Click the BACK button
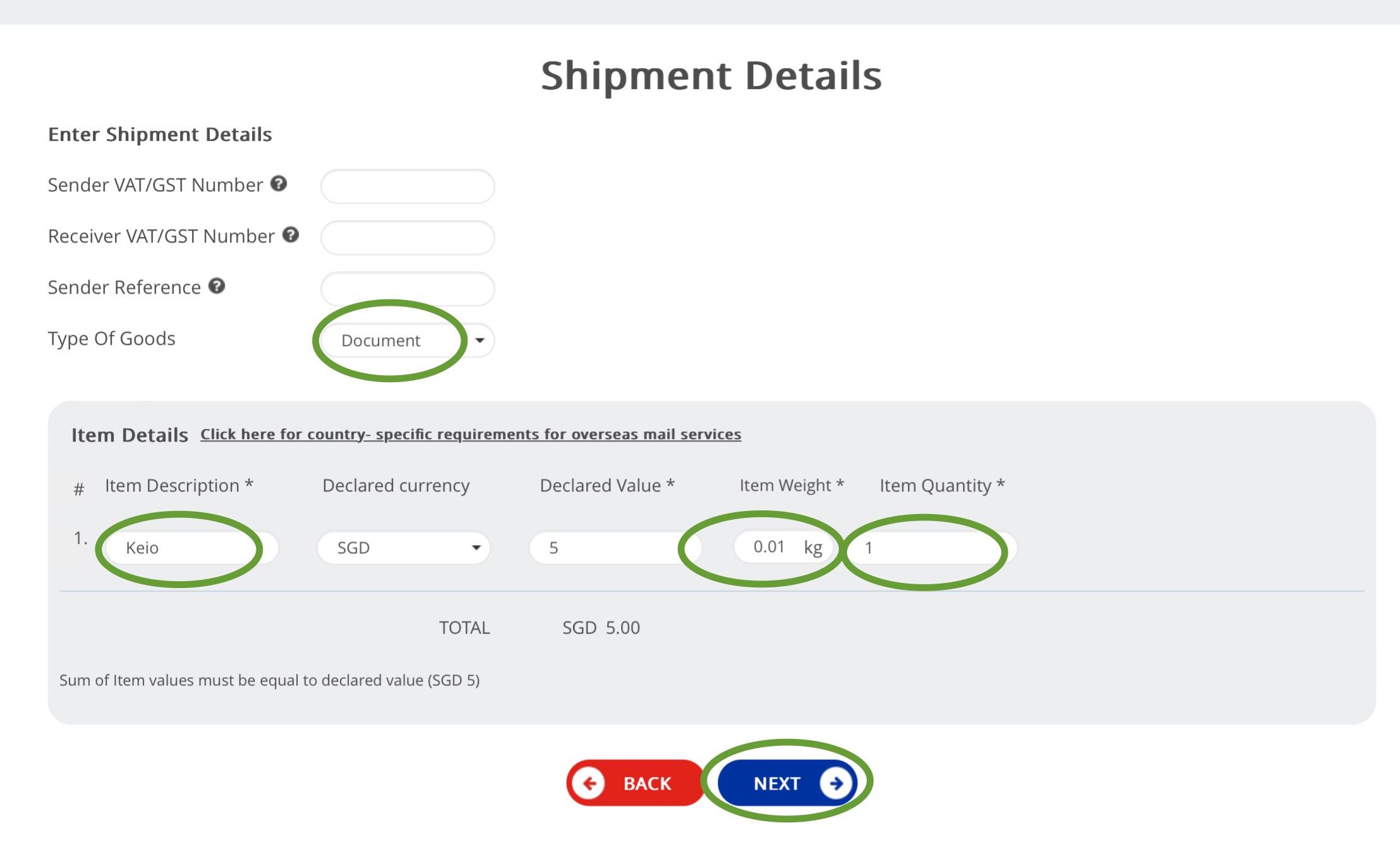 coord(634,783)
